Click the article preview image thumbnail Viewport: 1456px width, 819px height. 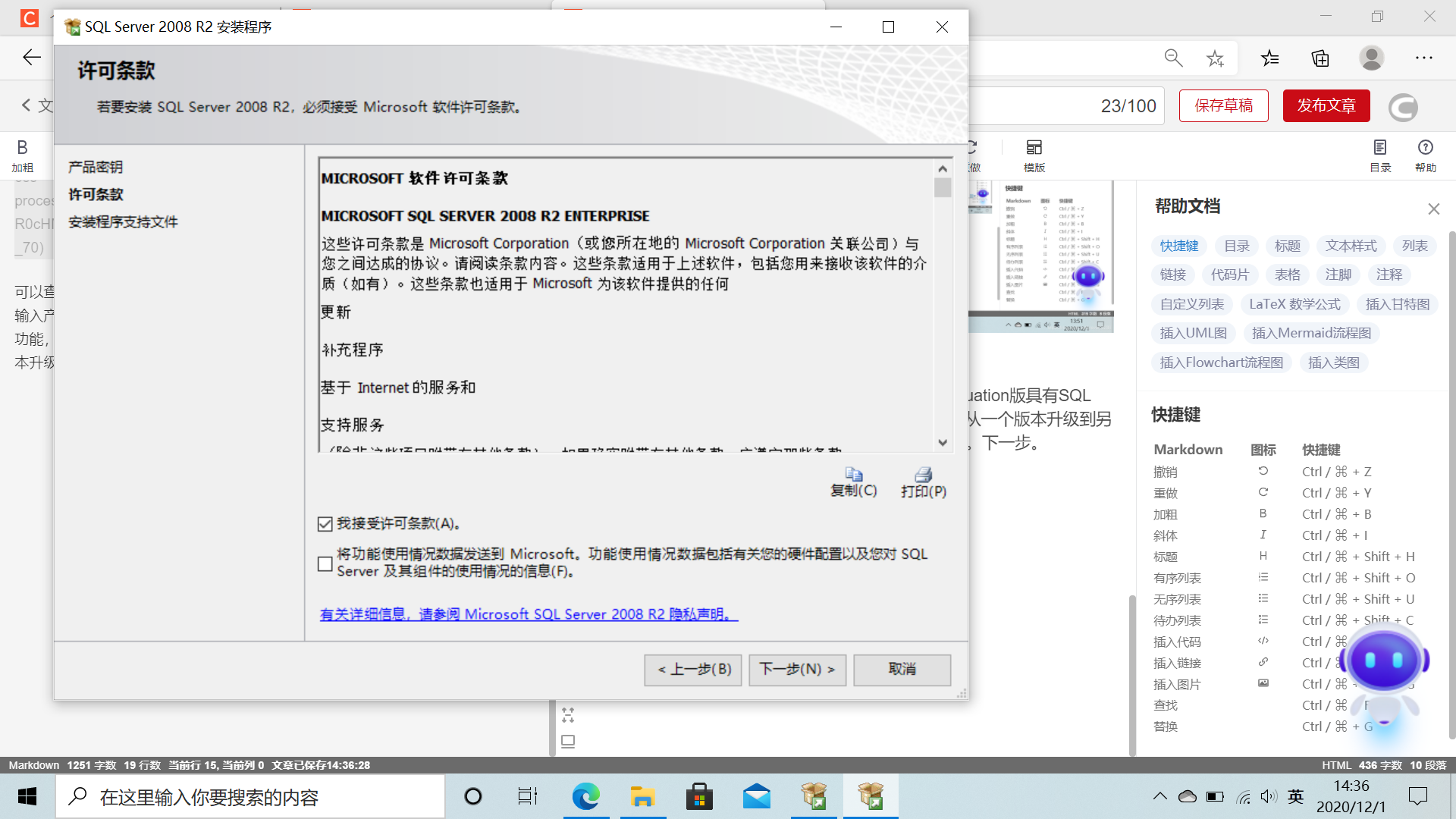pos(1041,256)
